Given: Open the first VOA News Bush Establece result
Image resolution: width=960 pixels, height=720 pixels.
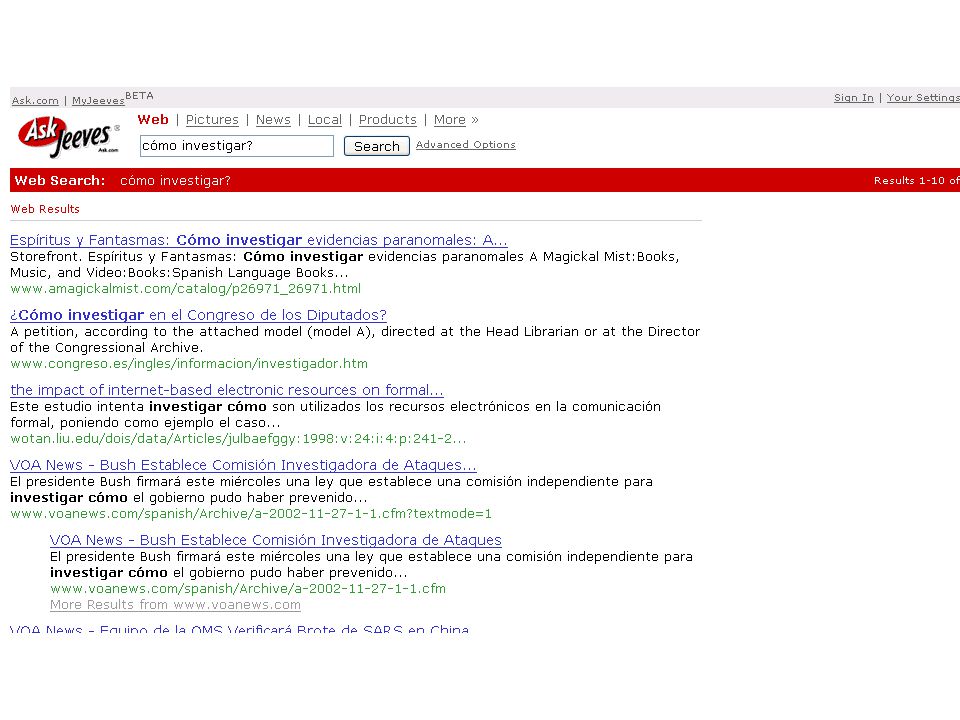Looking at the screenshot, I should 243,465.
